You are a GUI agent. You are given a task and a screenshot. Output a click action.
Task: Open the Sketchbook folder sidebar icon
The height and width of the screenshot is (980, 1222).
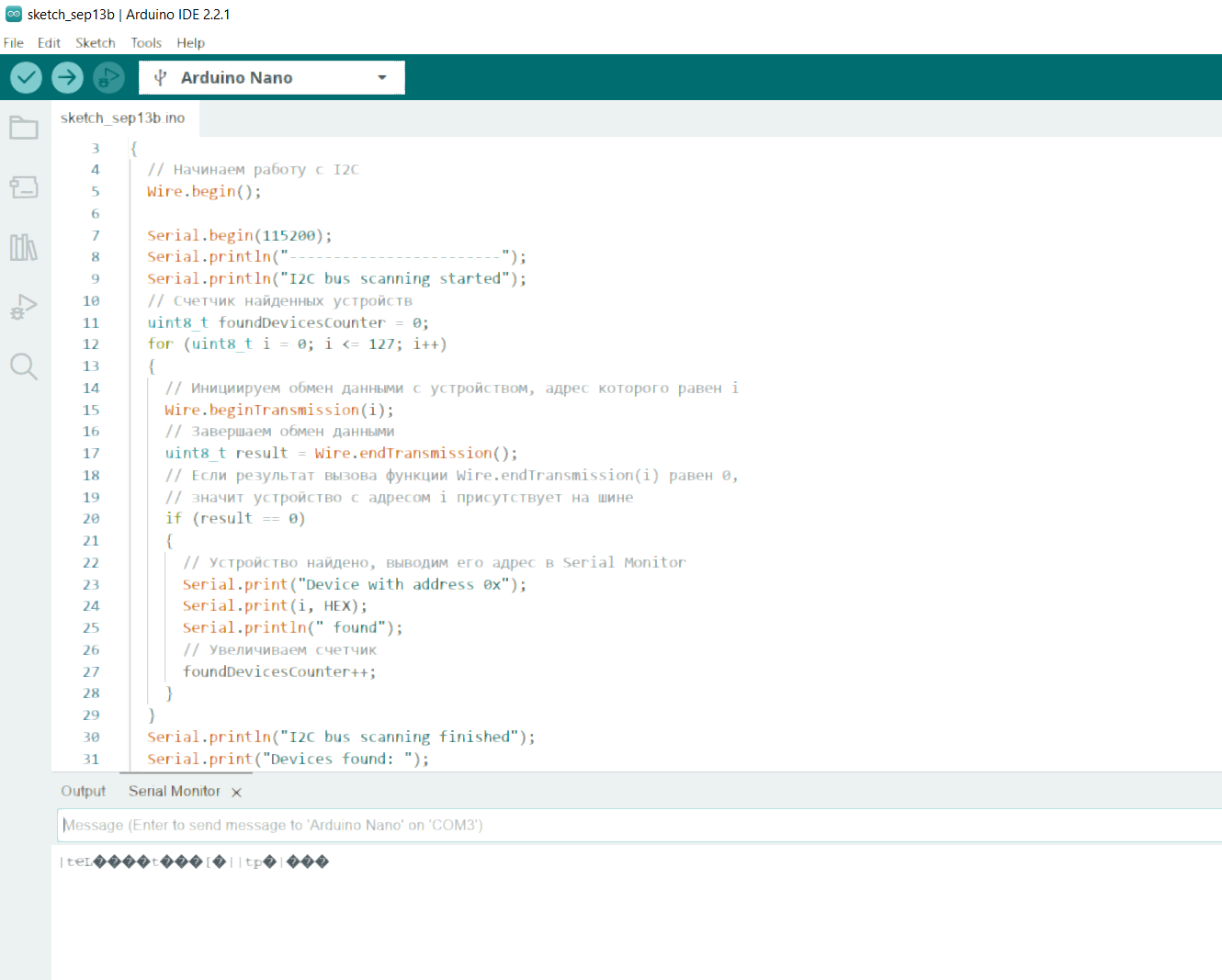tap(24, 128)
